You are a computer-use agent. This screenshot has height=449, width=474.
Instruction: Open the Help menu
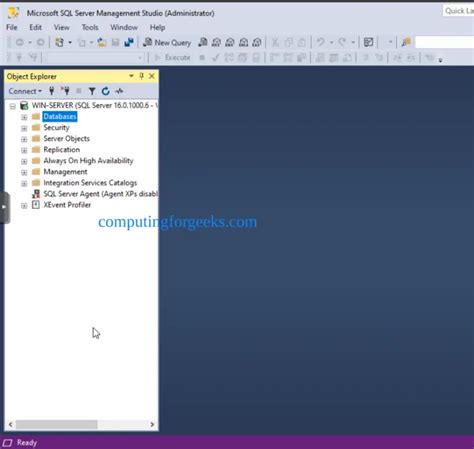(x=157, y=27)
